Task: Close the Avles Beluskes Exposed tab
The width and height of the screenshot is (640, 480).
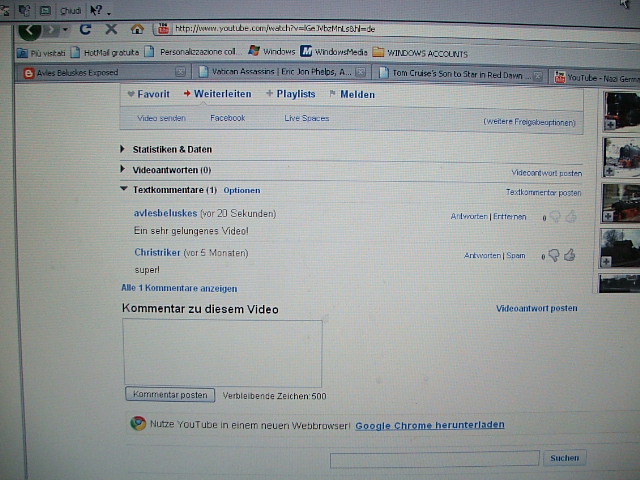Action: click(180, 72)
